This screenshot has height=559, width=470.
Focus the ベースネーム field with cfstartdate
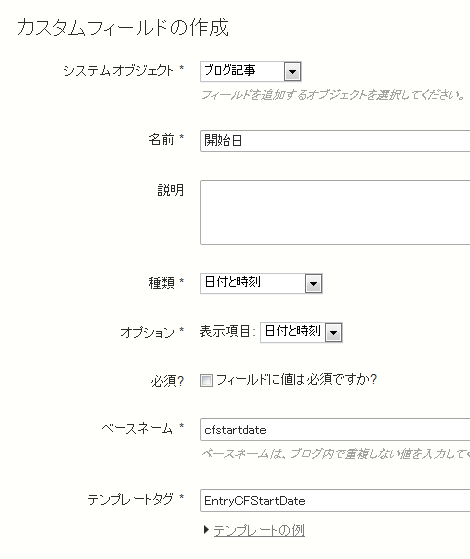pos(335,430)
